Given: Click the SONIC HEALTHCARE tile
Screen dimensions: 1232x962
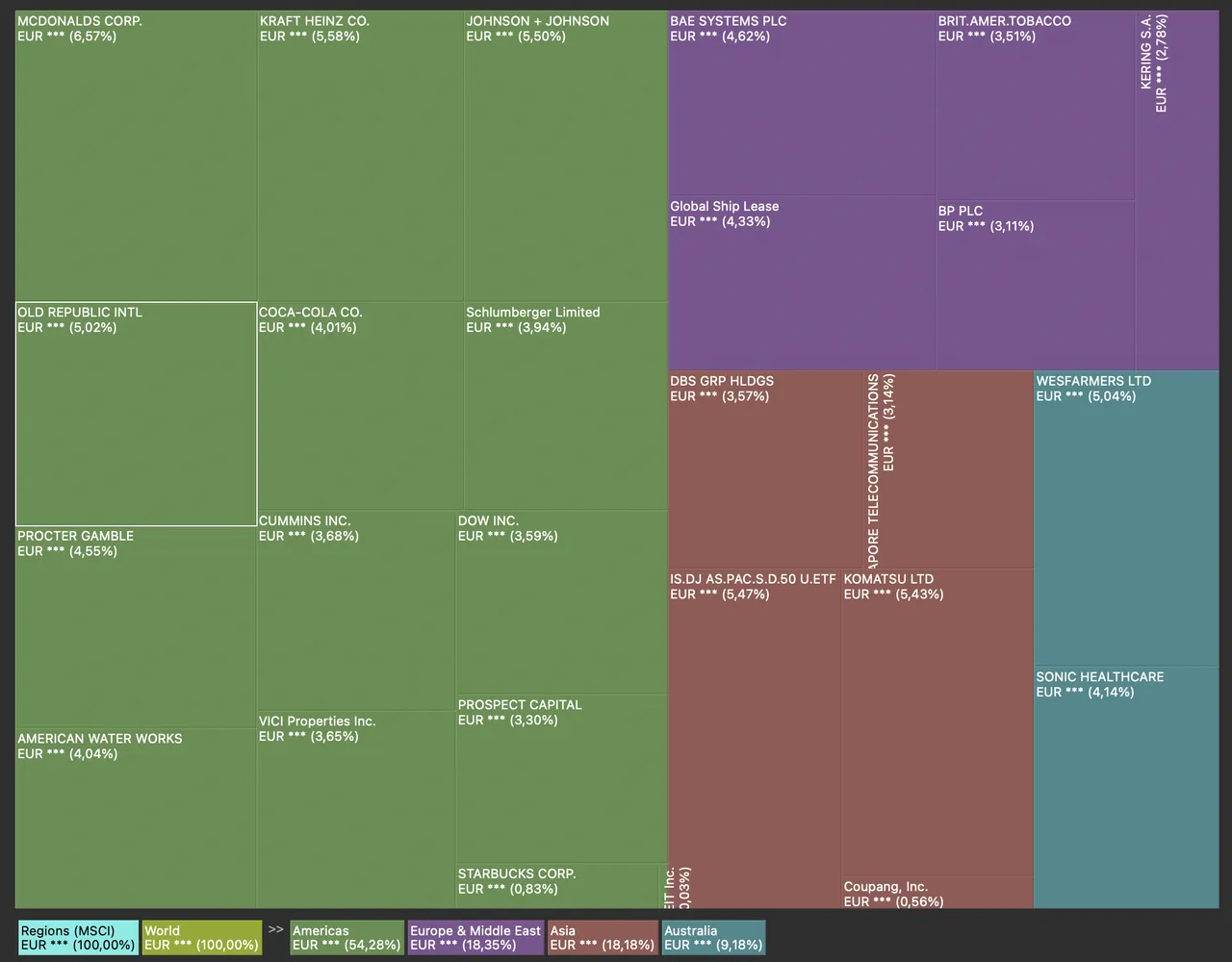Looking at the screenshot, I should (1126, 787).
